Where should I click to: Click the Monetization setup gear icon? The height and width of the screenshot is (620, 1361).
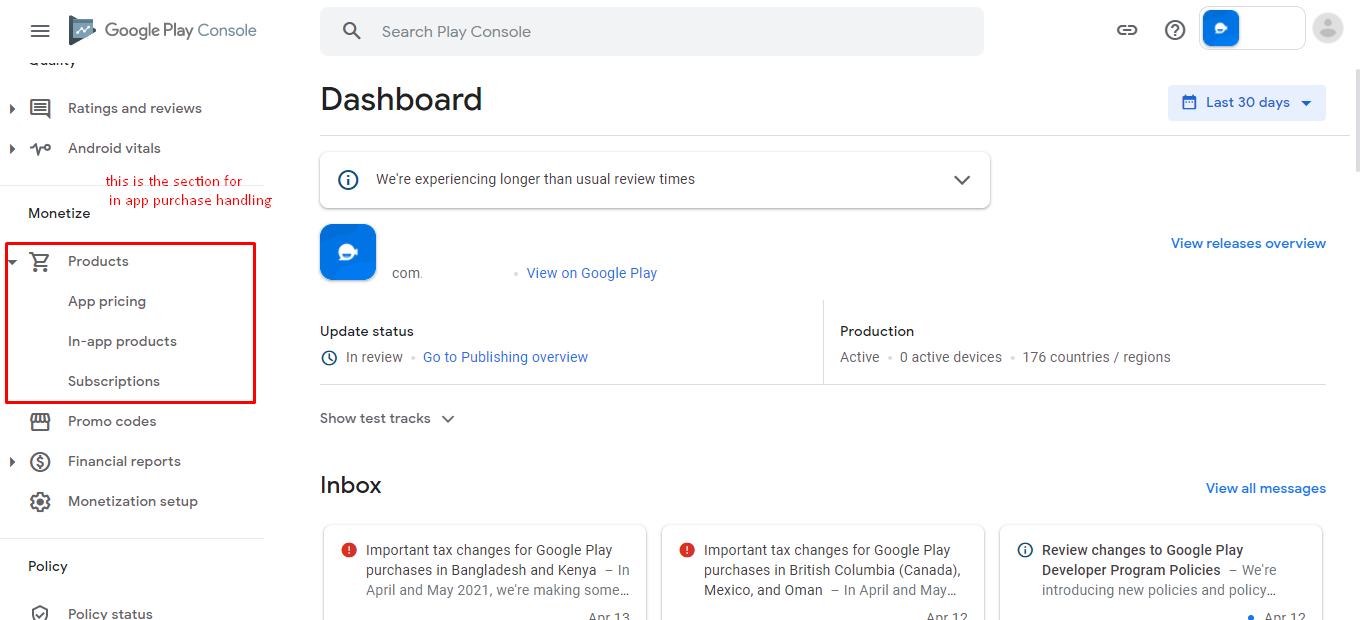coord(40,502)
